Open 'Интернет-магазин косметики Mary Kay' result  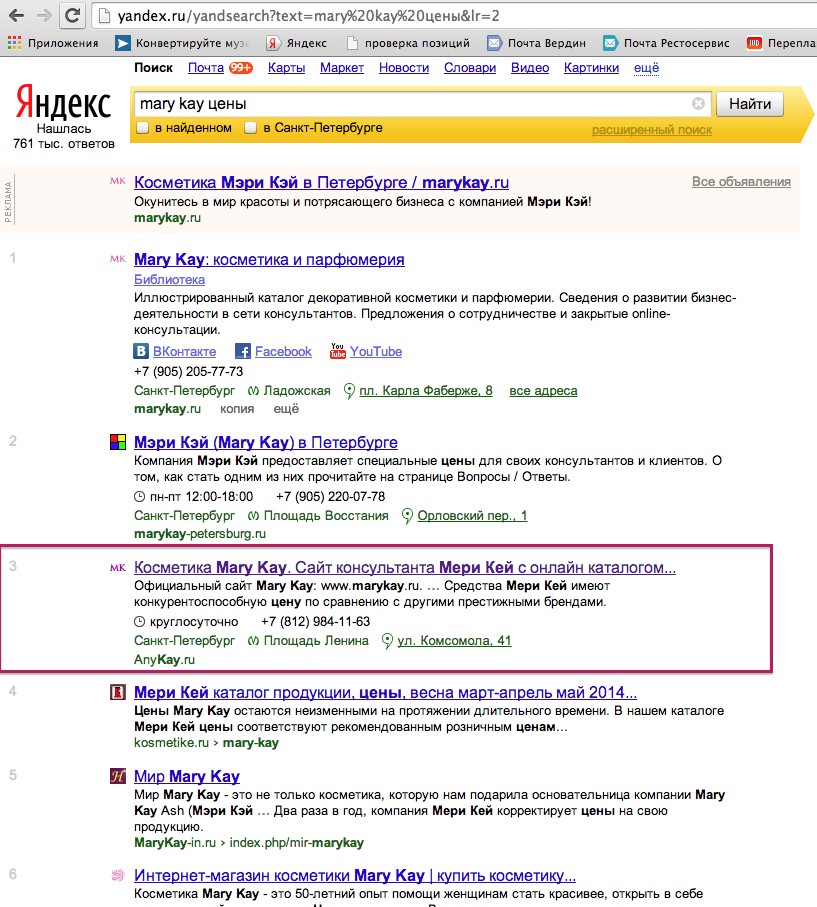pyautogui.click(x=355, y=876)
